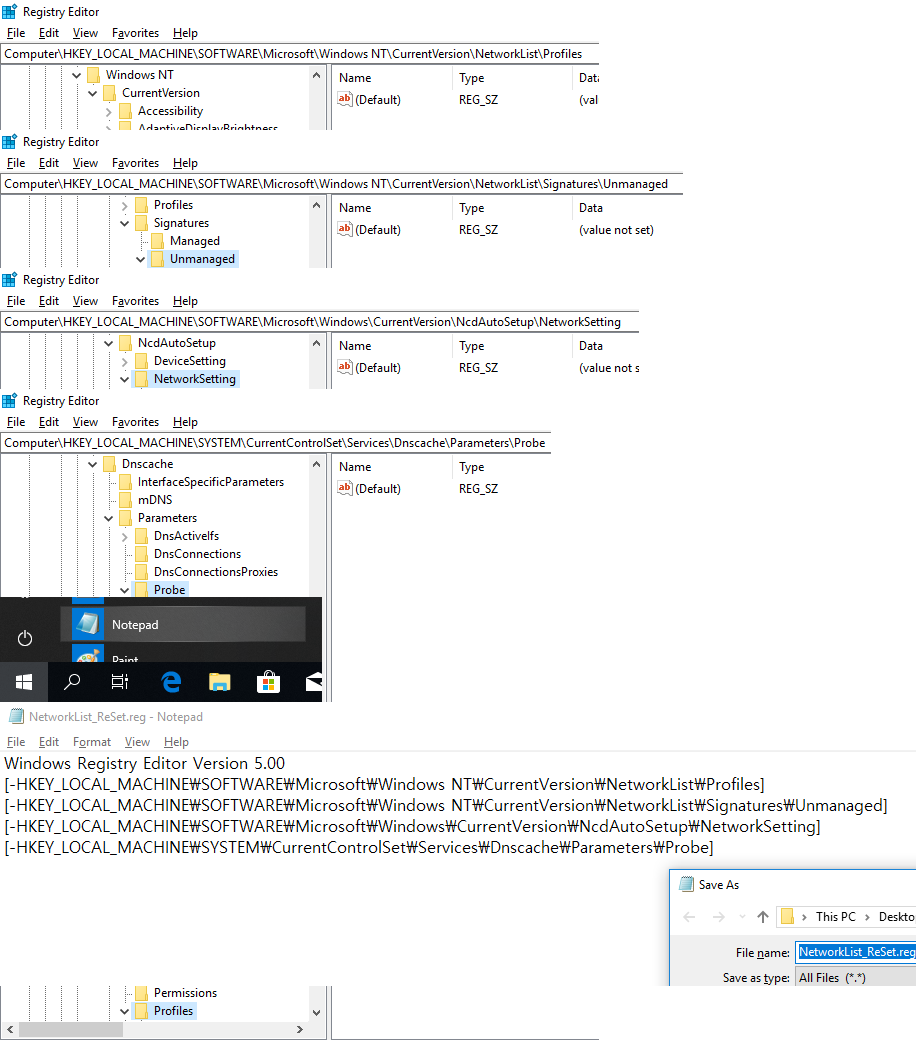Open File Explorer from the taskbar
The image size is (916, 1040).
219,682
